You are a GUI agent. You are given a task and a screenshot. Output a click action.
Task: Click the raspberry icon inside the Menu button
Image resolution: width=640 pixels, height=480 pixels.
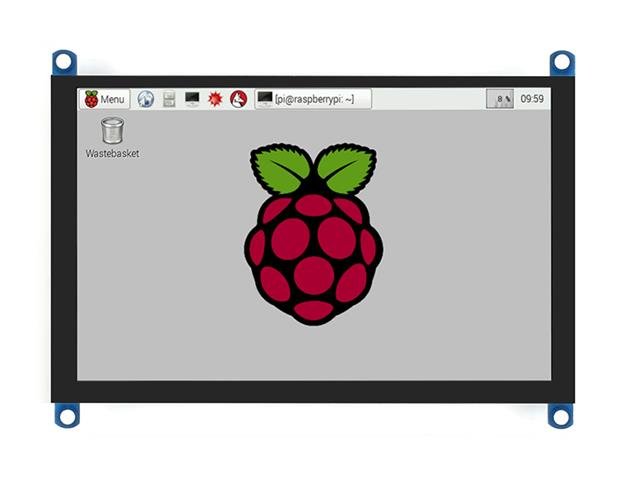click(91, 99)
